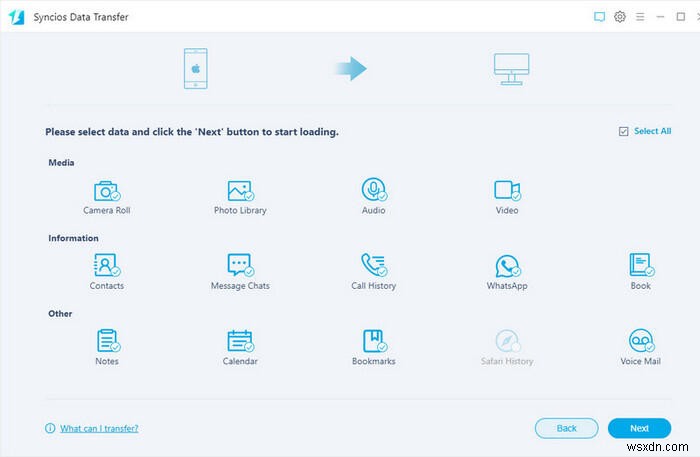Viewport: 700px width, 457px height.
Task: Click the WhatsApp label
Action: pos(507,286)
